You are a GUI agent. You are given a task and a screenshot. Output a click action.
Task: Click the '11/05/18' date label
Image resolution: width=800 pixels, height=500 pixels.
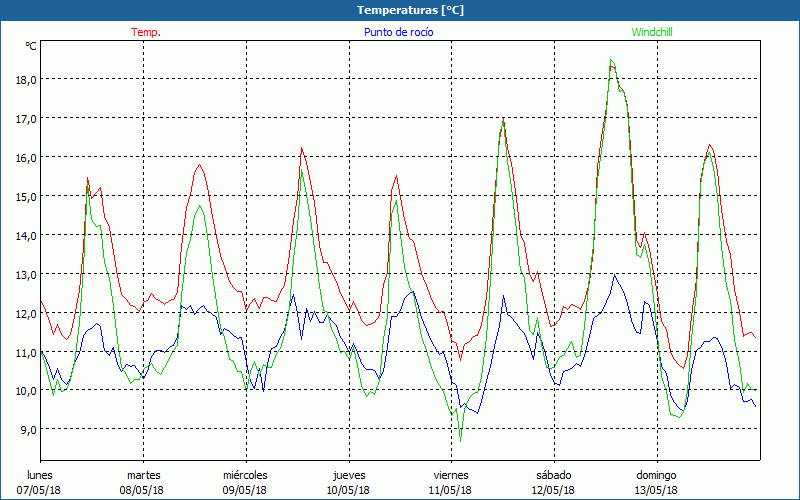[x=451, y=490]
